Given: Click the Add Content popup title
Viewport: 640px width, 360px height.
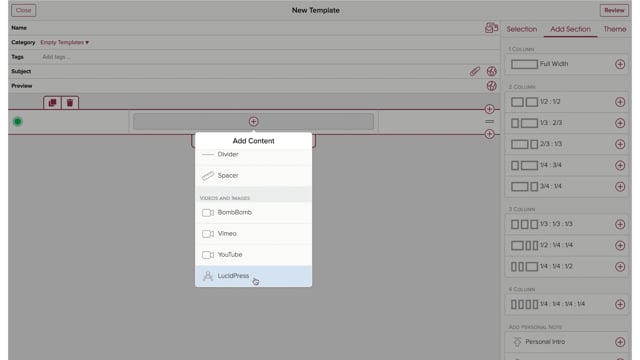Looking at the screenshot, I should 253,141.
